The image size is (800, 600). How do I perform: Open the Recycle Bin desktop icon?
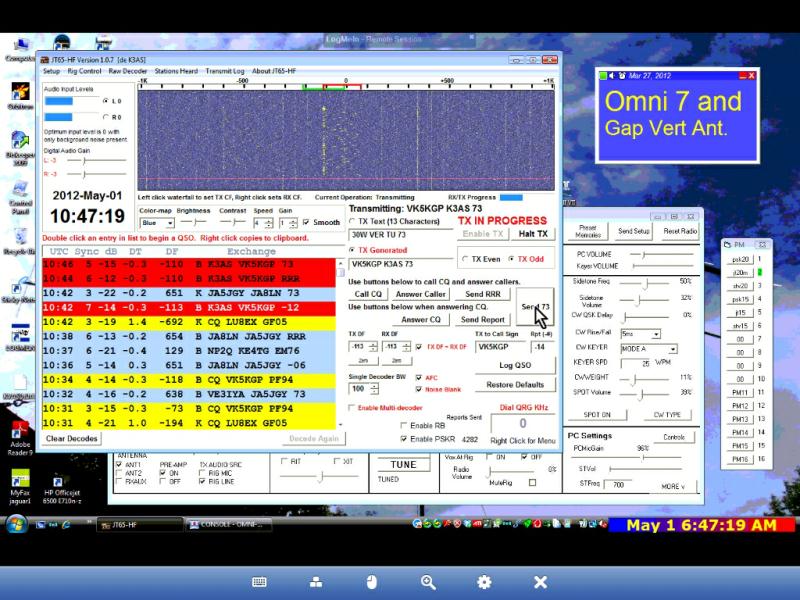20,242
